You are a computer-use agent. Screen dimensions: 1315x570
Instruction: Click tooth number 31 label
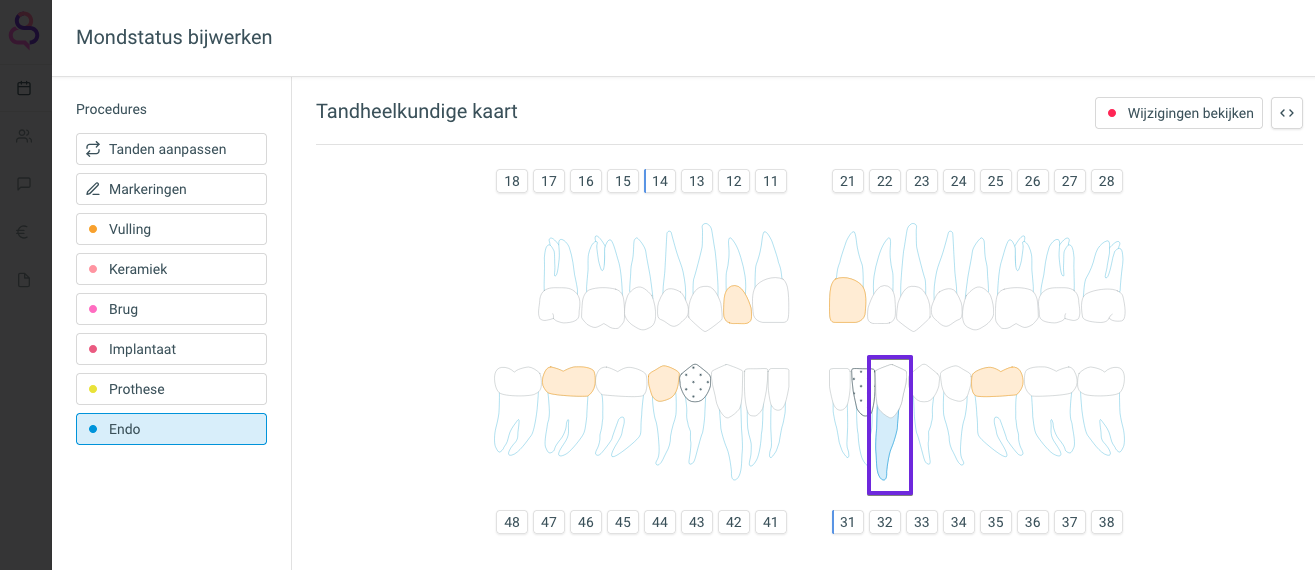click(848, 522)
